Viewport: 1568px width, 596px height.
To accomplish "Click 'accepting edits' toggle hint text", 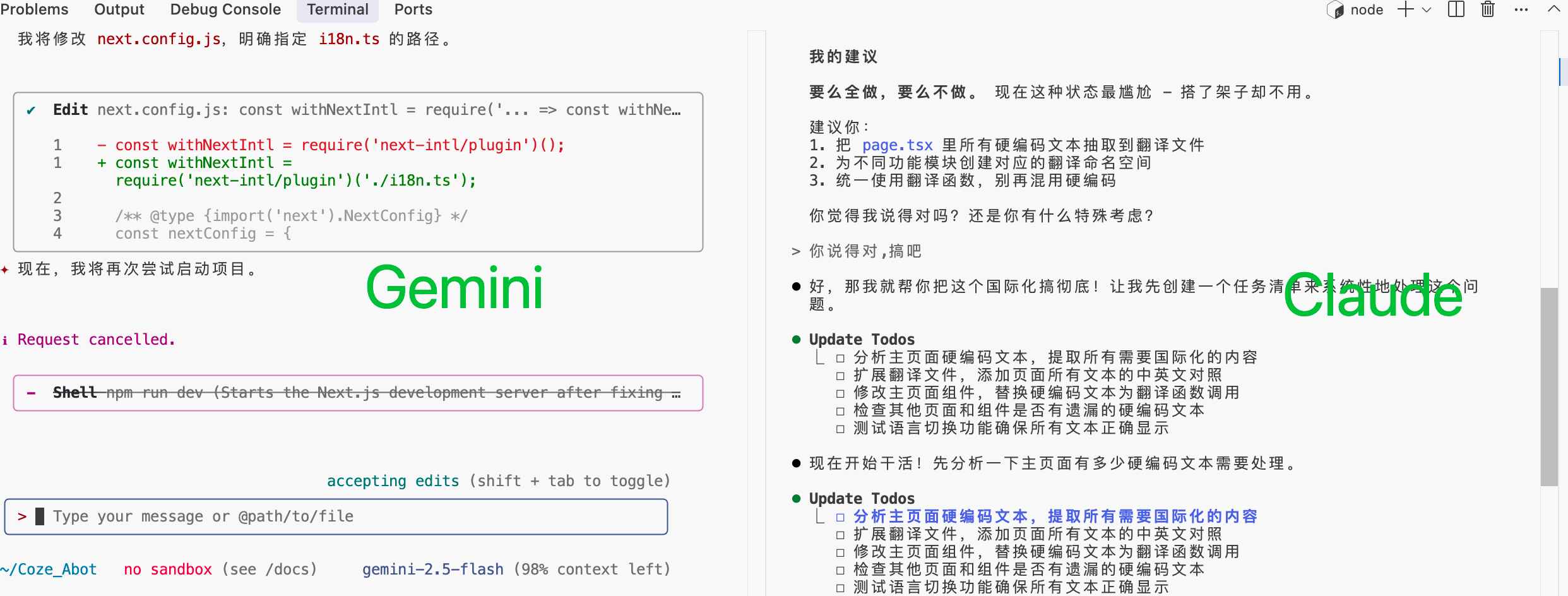I will point(393,481).
